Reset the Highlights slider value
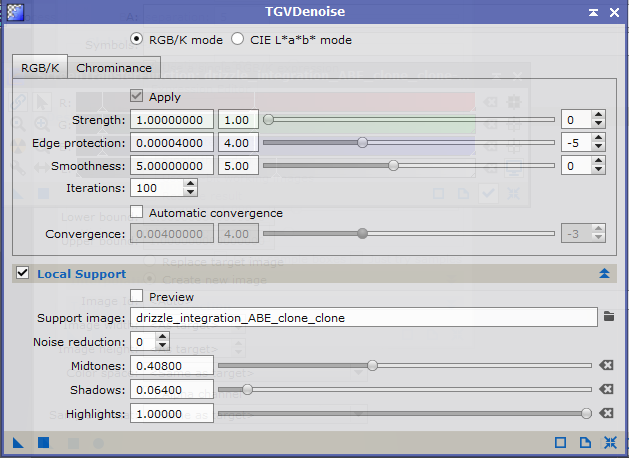Screen dimensions: 629x458 (x=607, y=413)
